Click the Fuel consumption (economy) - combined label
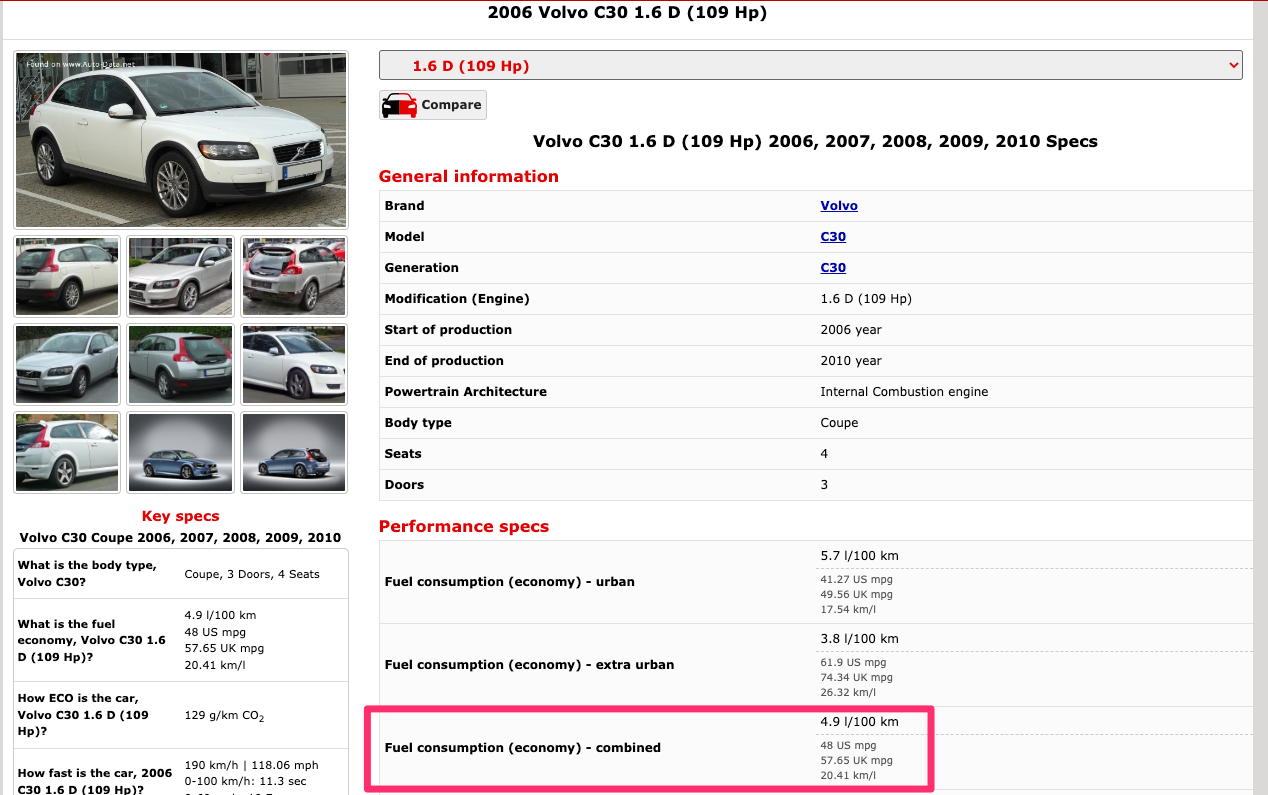 coord(522,748)
